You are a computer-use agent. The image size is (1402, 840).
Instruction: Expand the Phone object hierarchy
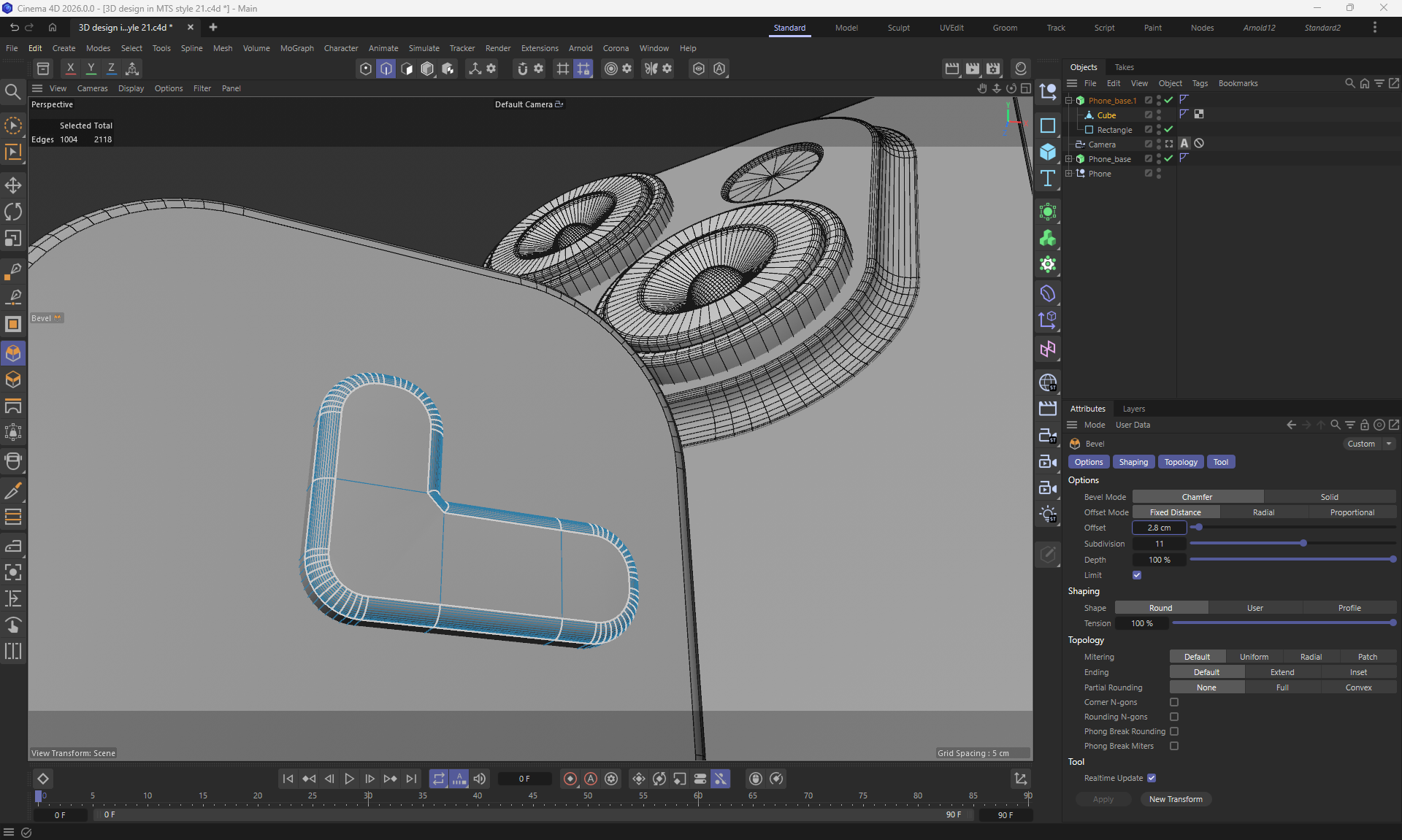1069,173
